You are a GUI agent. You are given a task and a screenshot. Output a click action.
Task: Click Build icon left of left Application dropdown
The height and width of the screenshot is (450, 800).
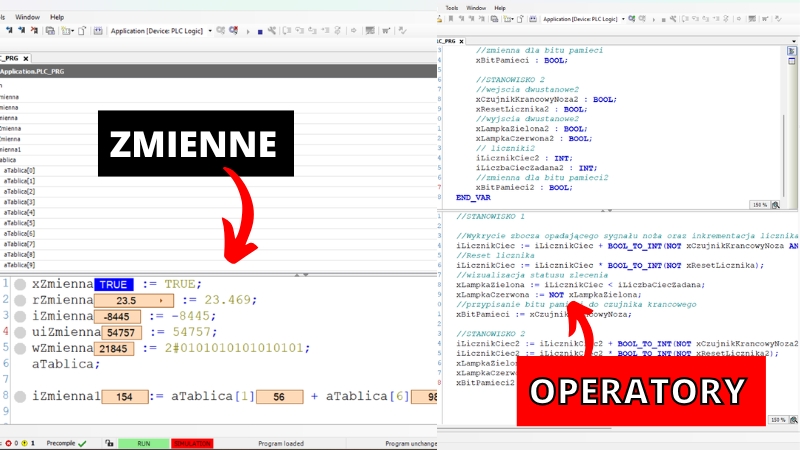point(97,31)
